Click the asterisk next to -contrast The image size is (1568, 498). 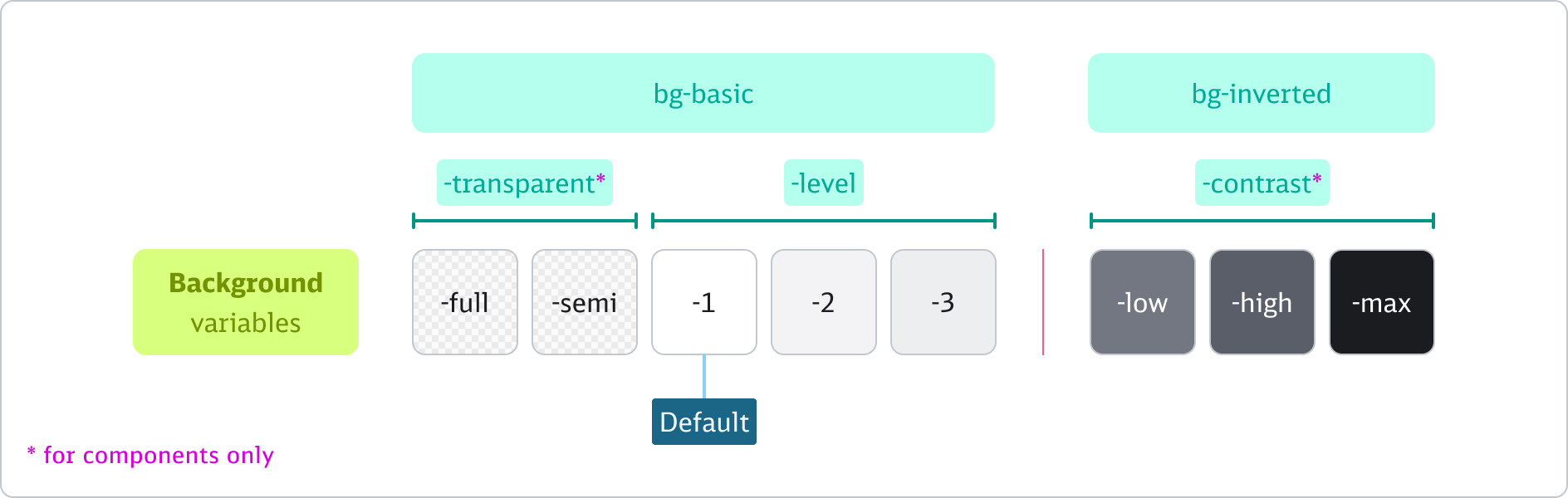(1316, 179)
